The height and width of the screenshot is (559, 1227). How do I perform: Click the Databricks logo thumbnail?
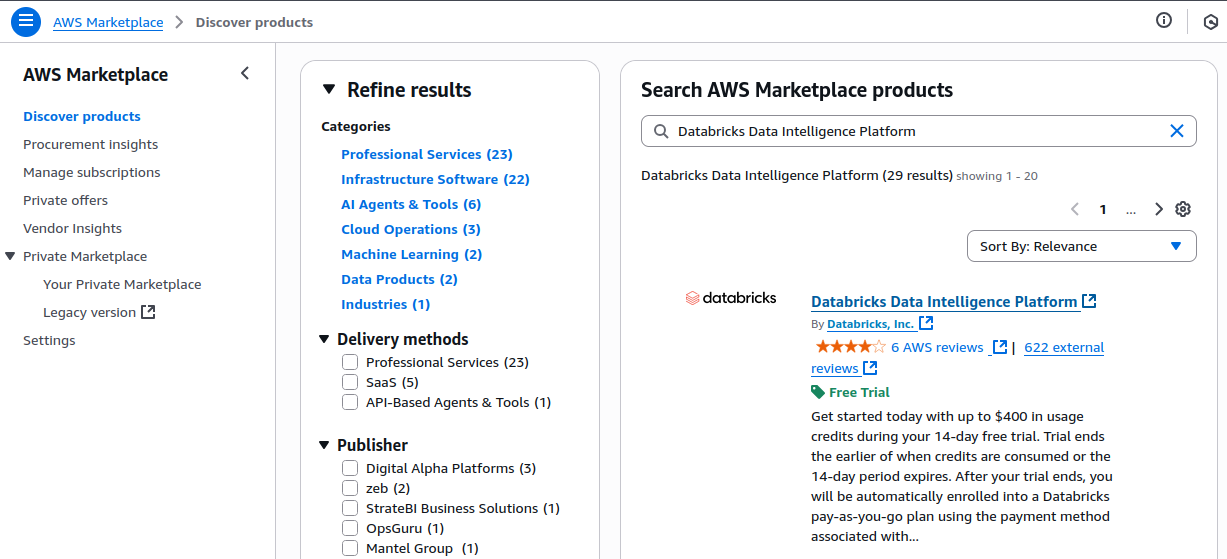pyautogui.click(x=730, y=298)
